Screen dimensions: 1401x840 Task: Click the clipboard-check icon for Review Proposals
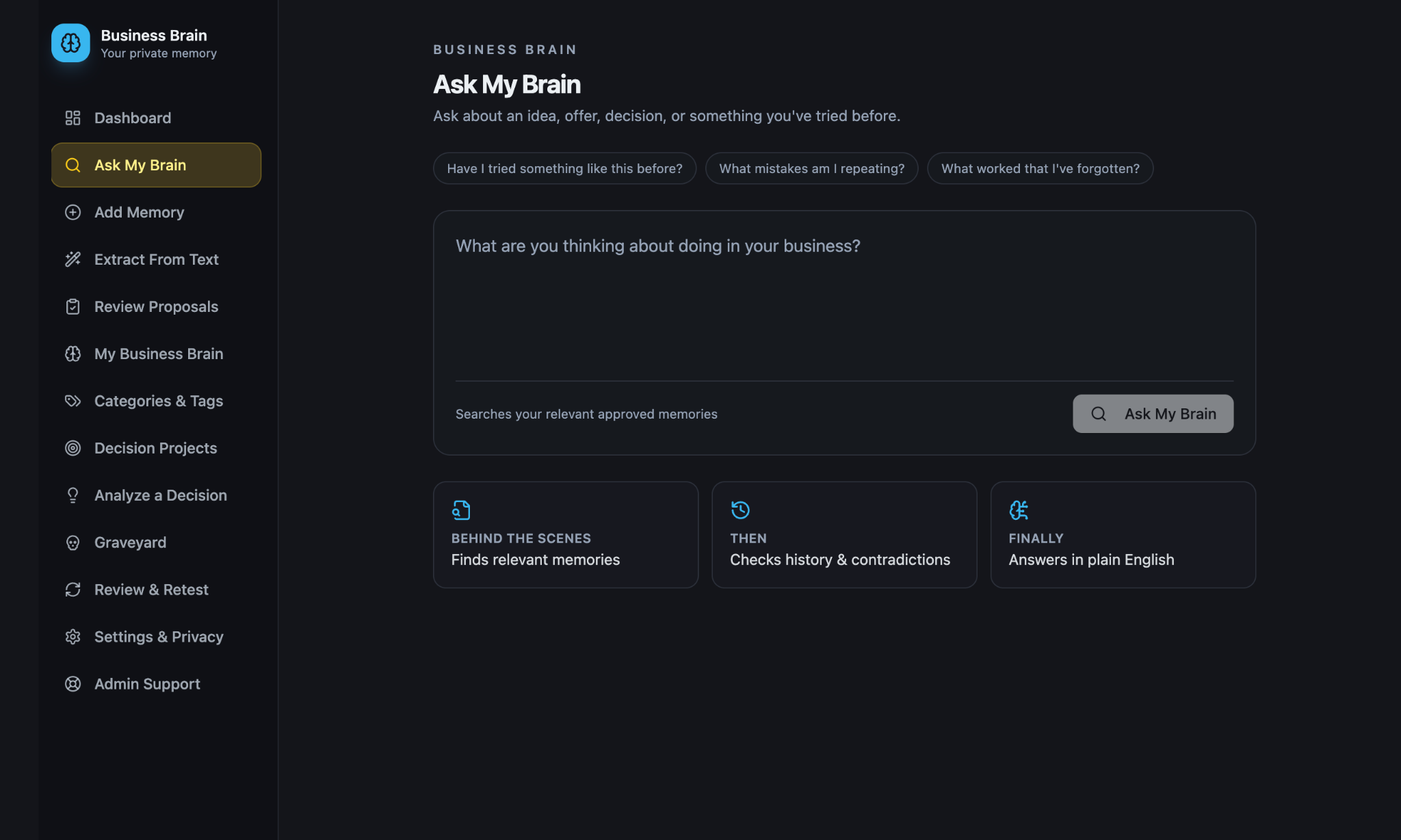pos(73,306)
